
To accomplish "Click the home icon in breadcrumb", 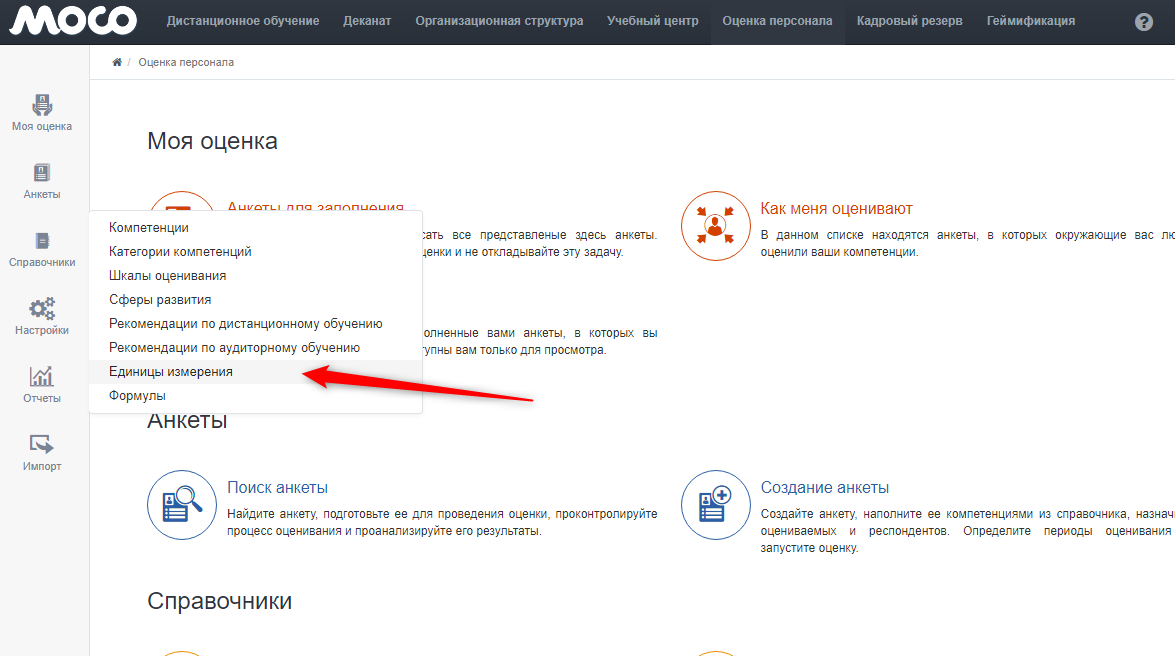I will point(117,62).
